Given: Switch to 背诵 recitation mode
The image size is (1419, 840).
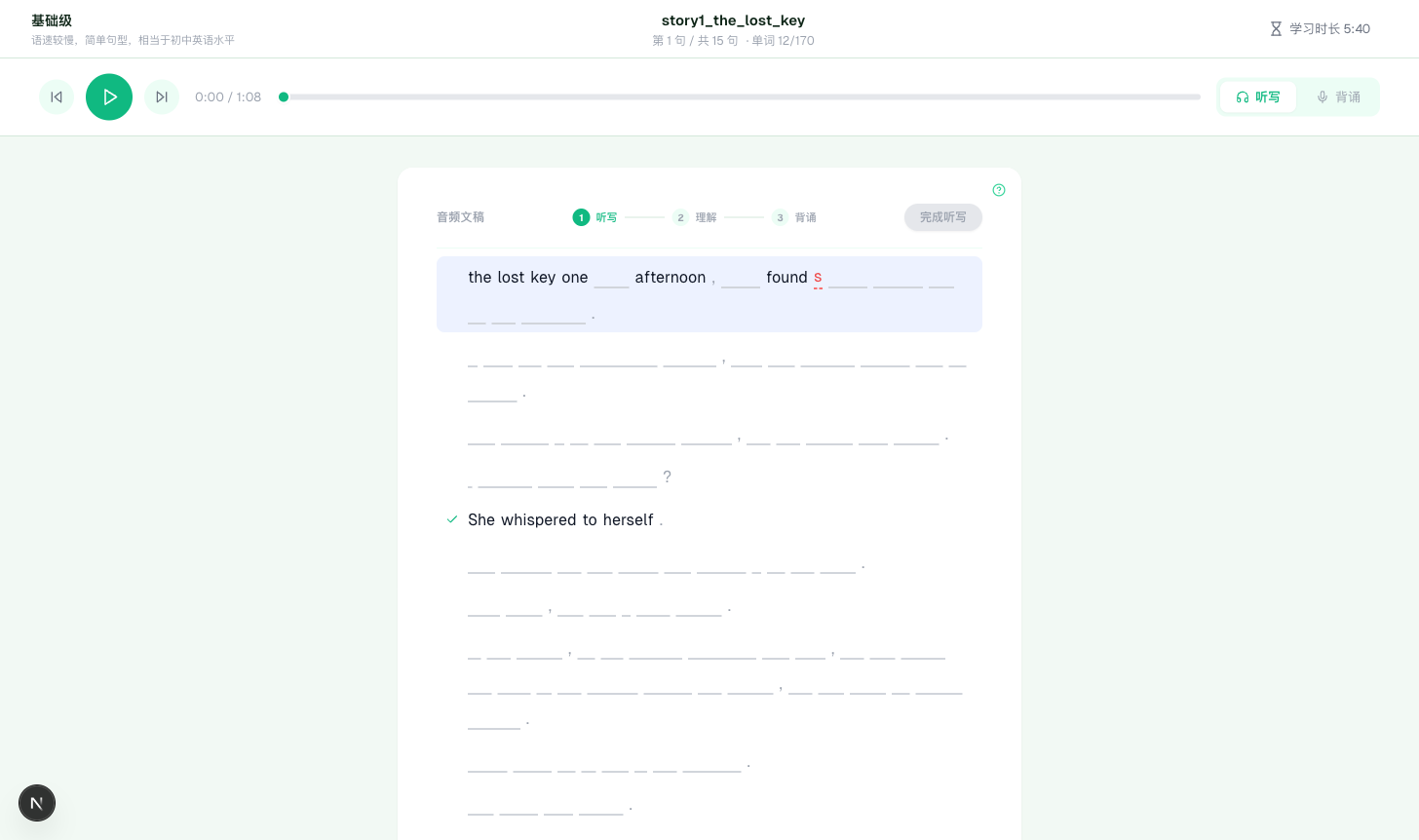Looking at the screenshot, I should coord(1338,97).
